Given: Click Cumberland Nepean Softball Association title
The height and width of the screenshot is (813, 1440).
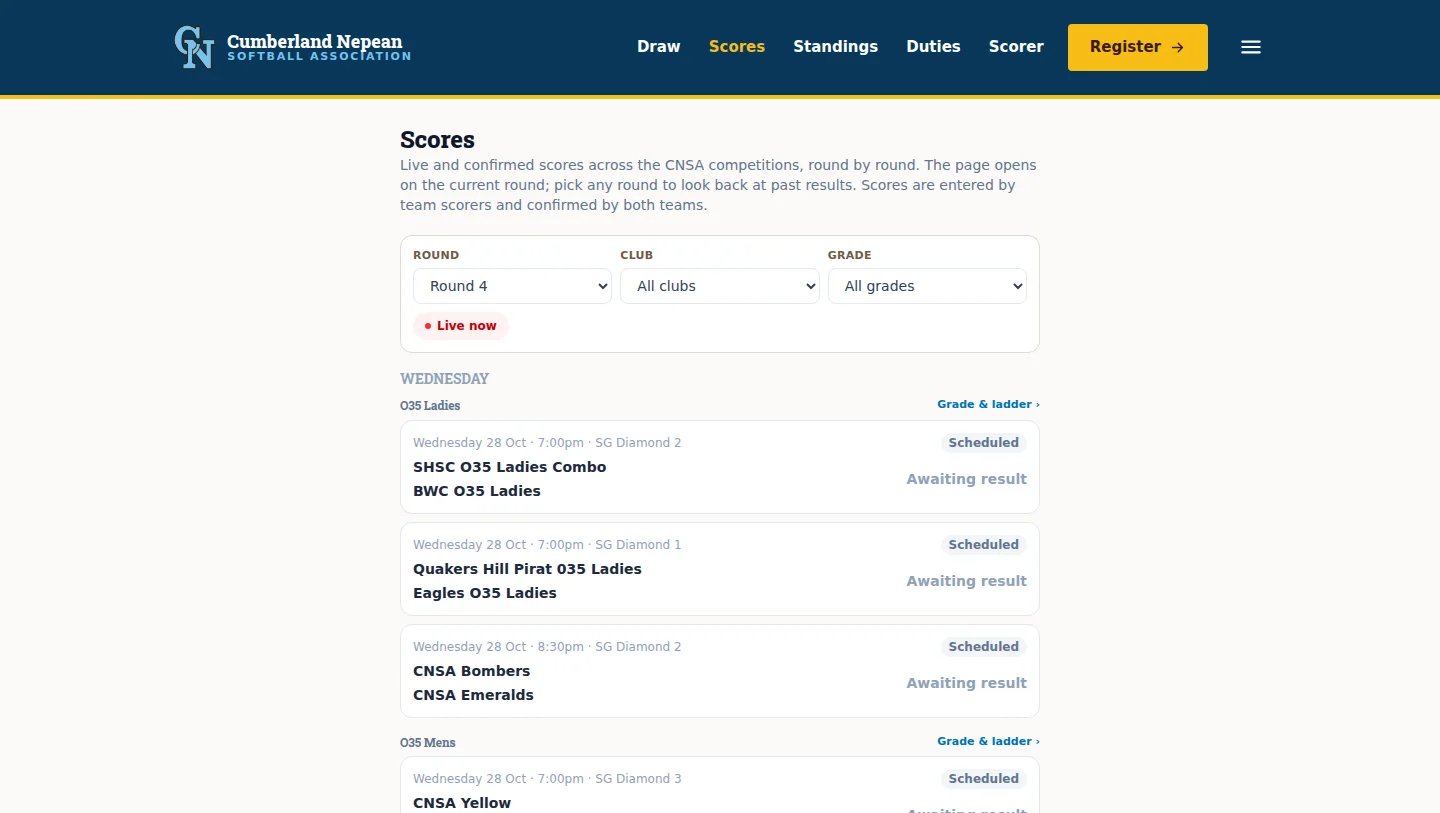Looking at the screenshot, I should [319, 47].
